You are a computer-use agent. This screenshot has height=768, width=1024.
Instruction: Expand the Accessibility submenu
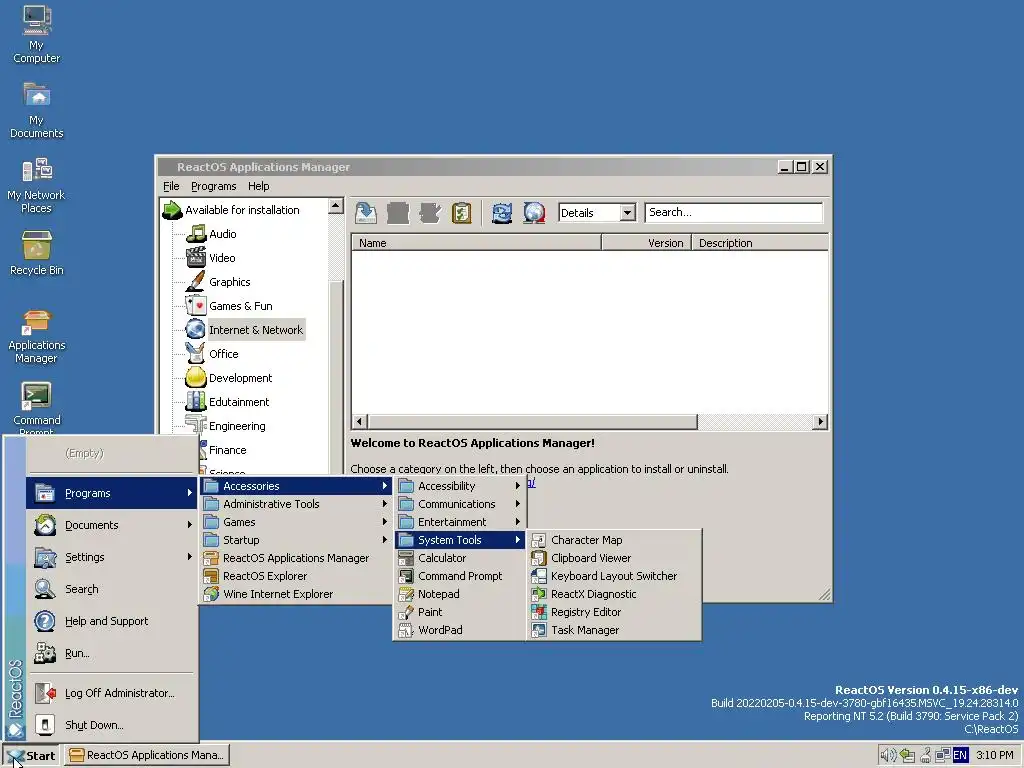click(460, 486)
